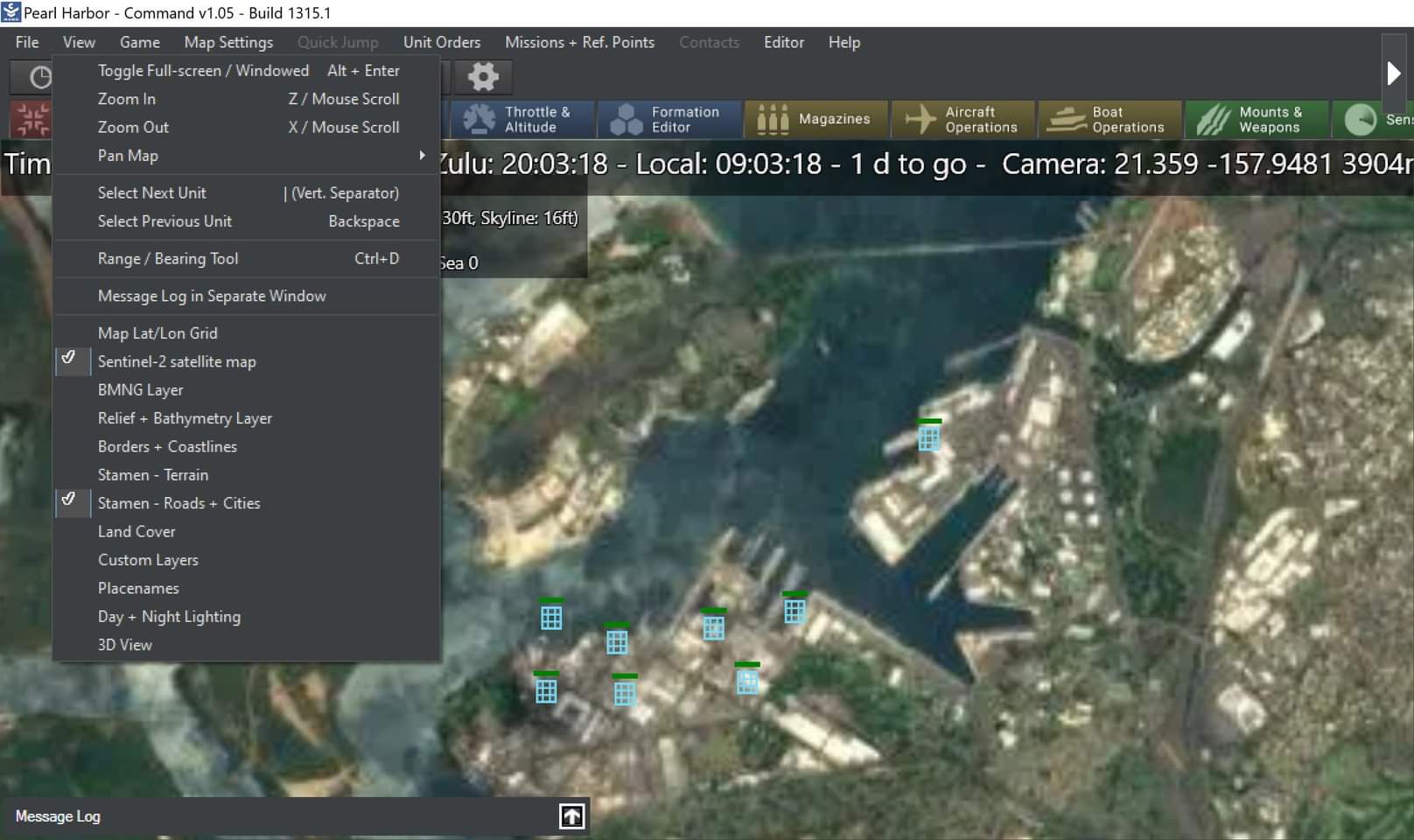Toggle the BMNG Layer
This screenshot has width=1414, height=840.
[246, 390]
